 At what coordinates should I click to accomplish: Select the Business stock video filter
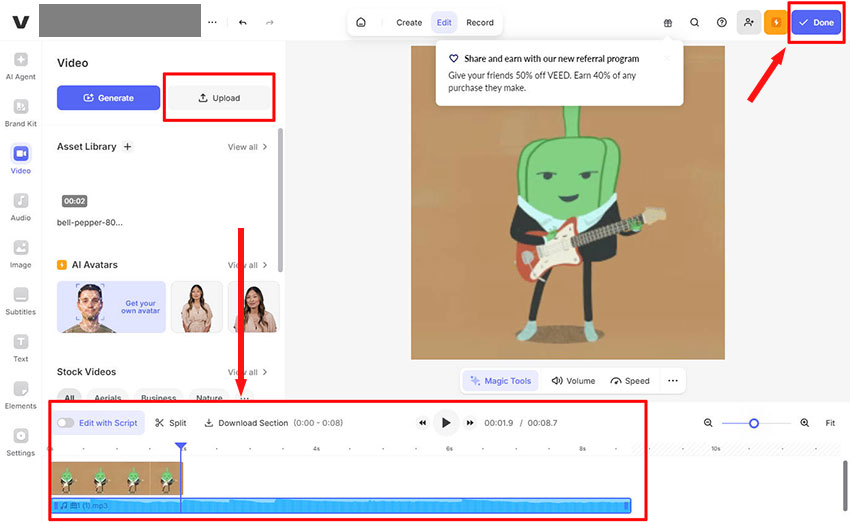[158, 398]
